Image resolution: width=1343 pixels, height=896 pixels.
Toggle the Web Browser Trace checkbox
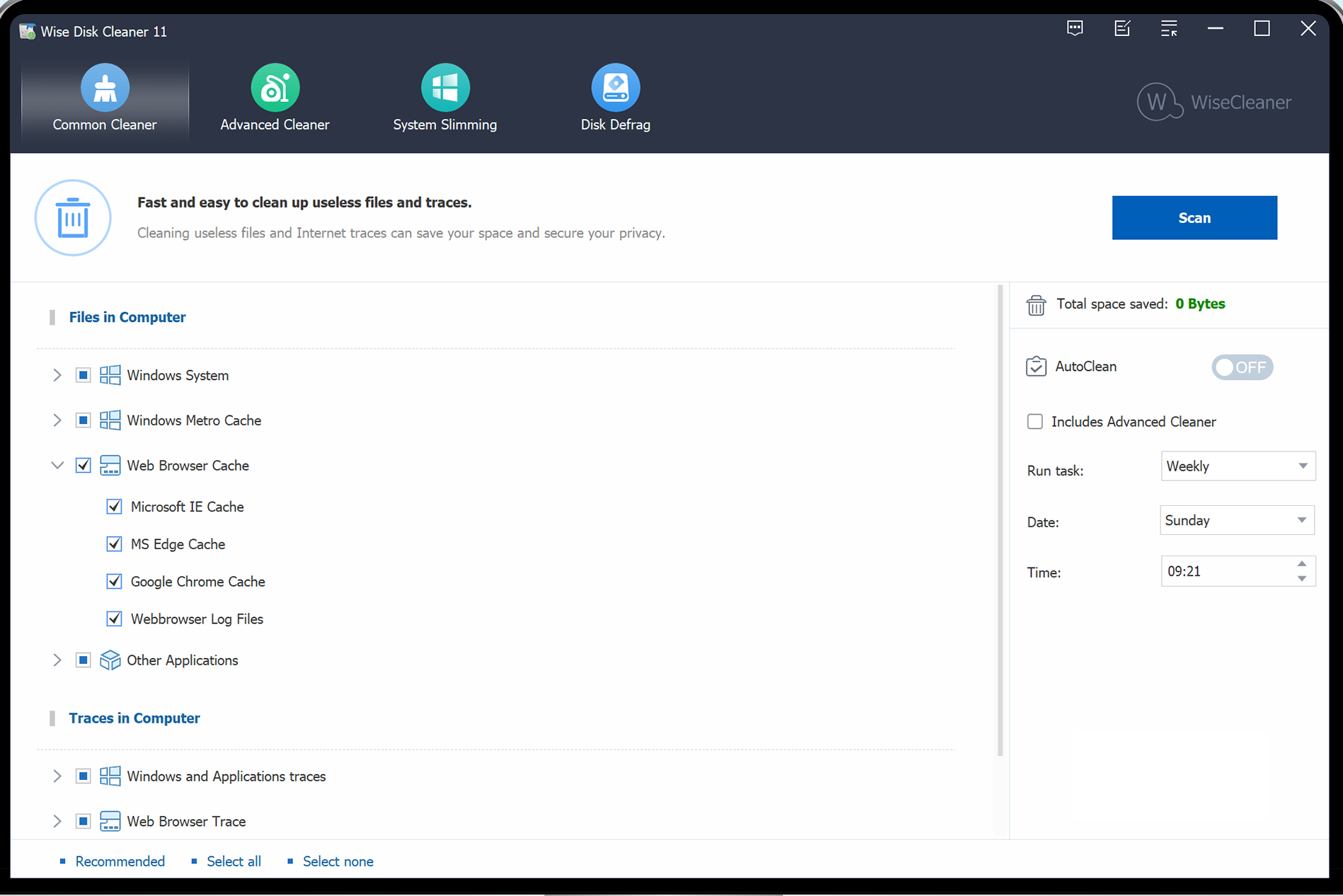click(x=83, y=821)
